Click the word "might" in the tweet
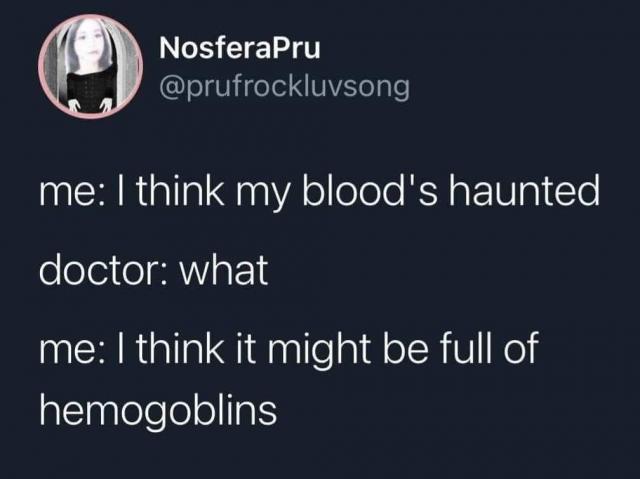The width and height of the screenshot is (640, 479). [319, 350]
